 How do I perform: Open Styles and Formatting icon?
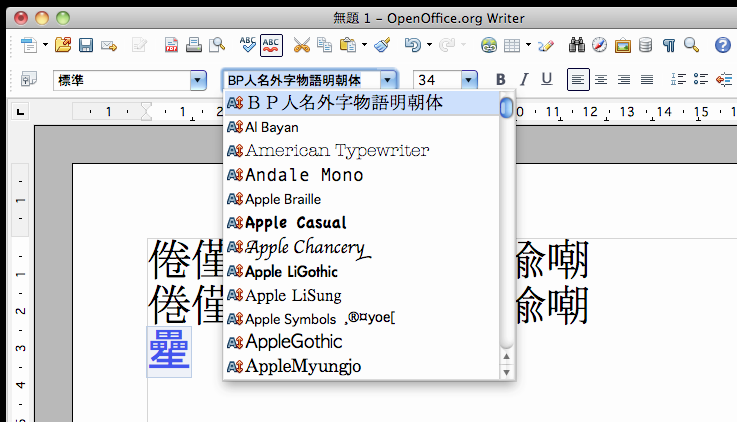[x=29, y=79]
